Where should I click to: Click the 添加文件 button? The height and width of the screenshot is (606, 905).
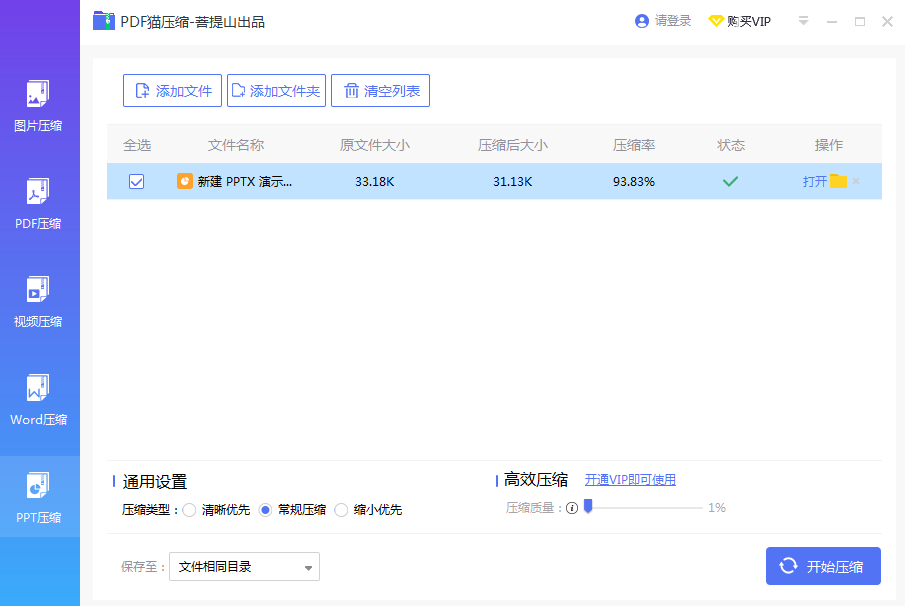(x=172, y=91)
